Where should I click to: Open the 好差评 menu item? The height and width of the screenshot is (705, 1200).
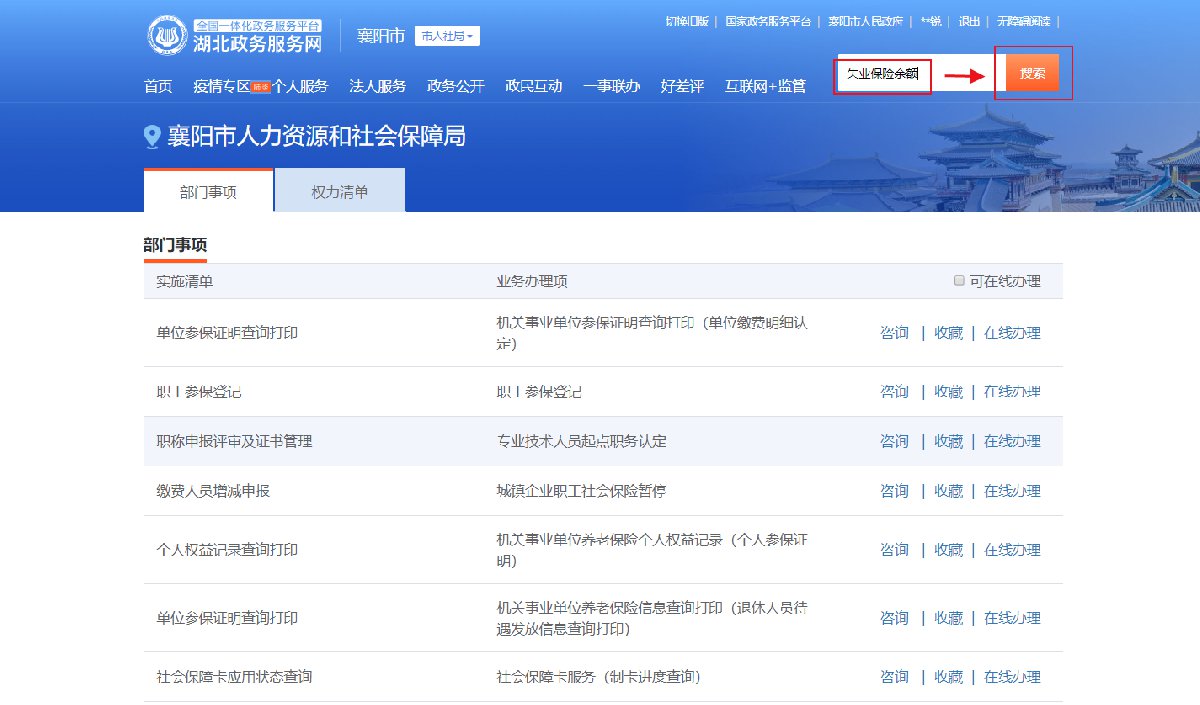682,86
